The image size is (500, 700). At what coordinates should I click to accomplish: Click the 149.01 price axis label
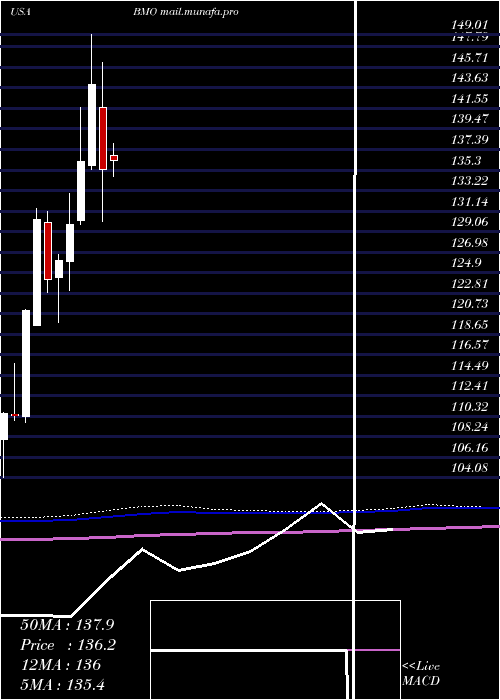pyautogui.click(x=469, y=24)
